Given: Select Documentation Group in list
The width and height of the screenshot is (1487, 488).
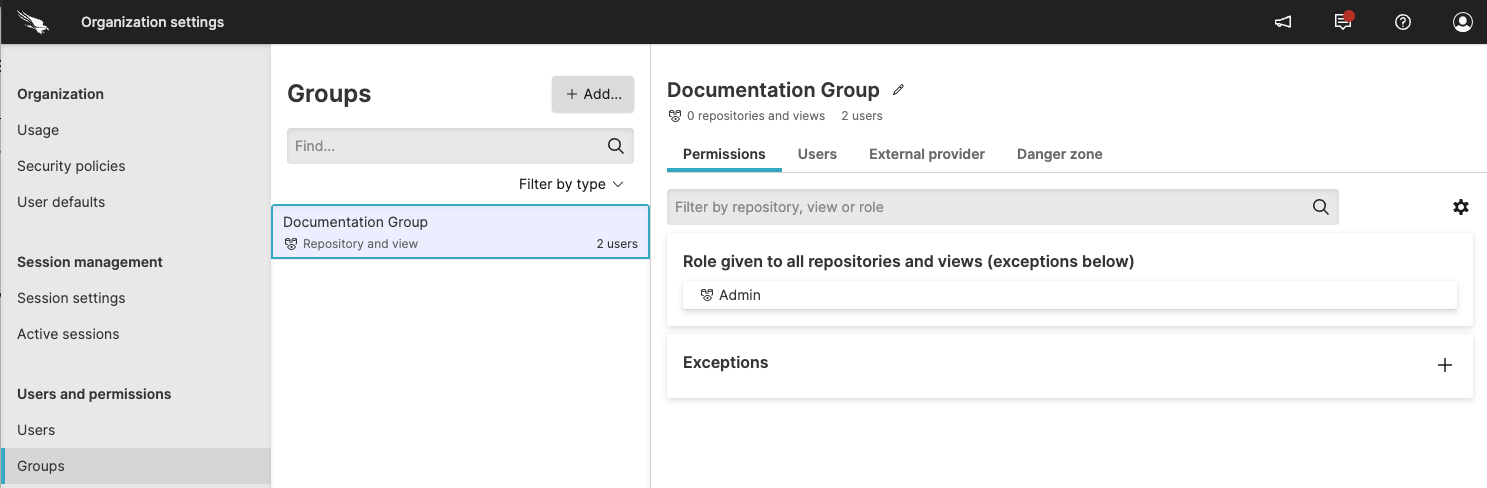Looking at the screenshot, I should pyautogui.click(x=460, y=232).
